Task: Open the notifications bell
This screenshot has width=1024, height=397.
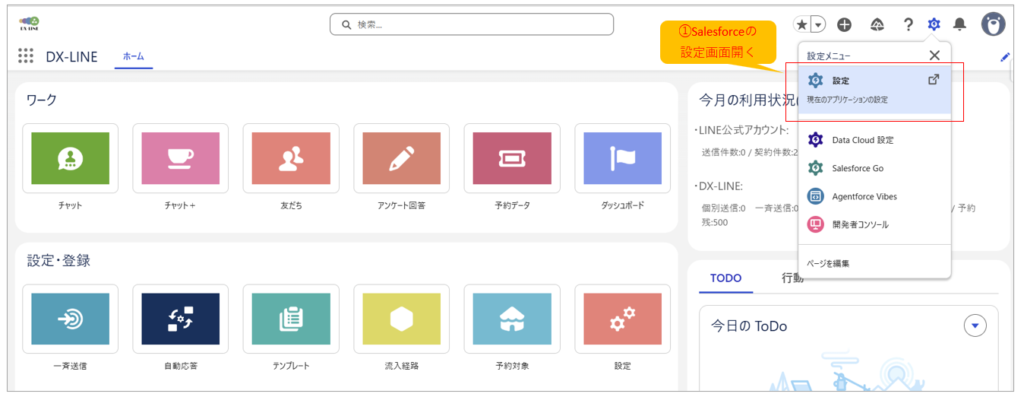Action: click(959, 25)
